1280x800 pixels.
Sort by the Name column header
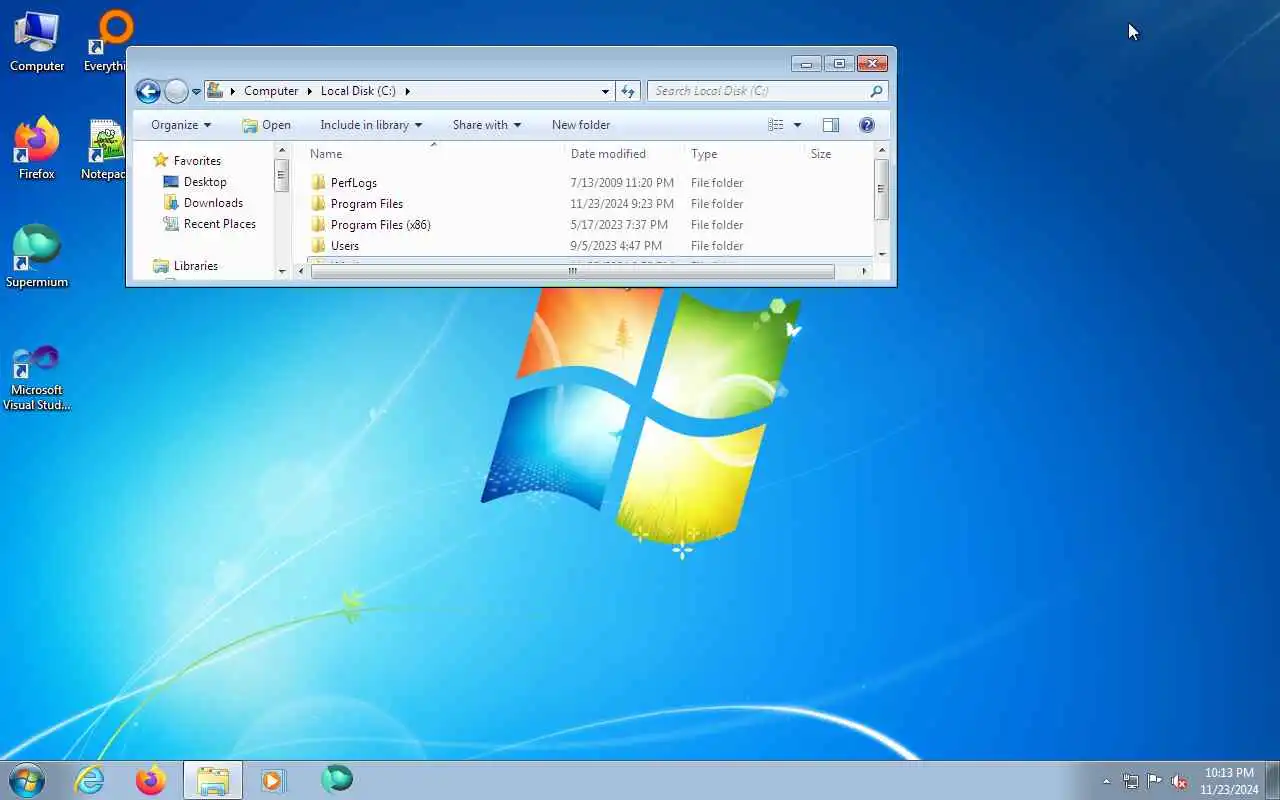click(433, 154)
